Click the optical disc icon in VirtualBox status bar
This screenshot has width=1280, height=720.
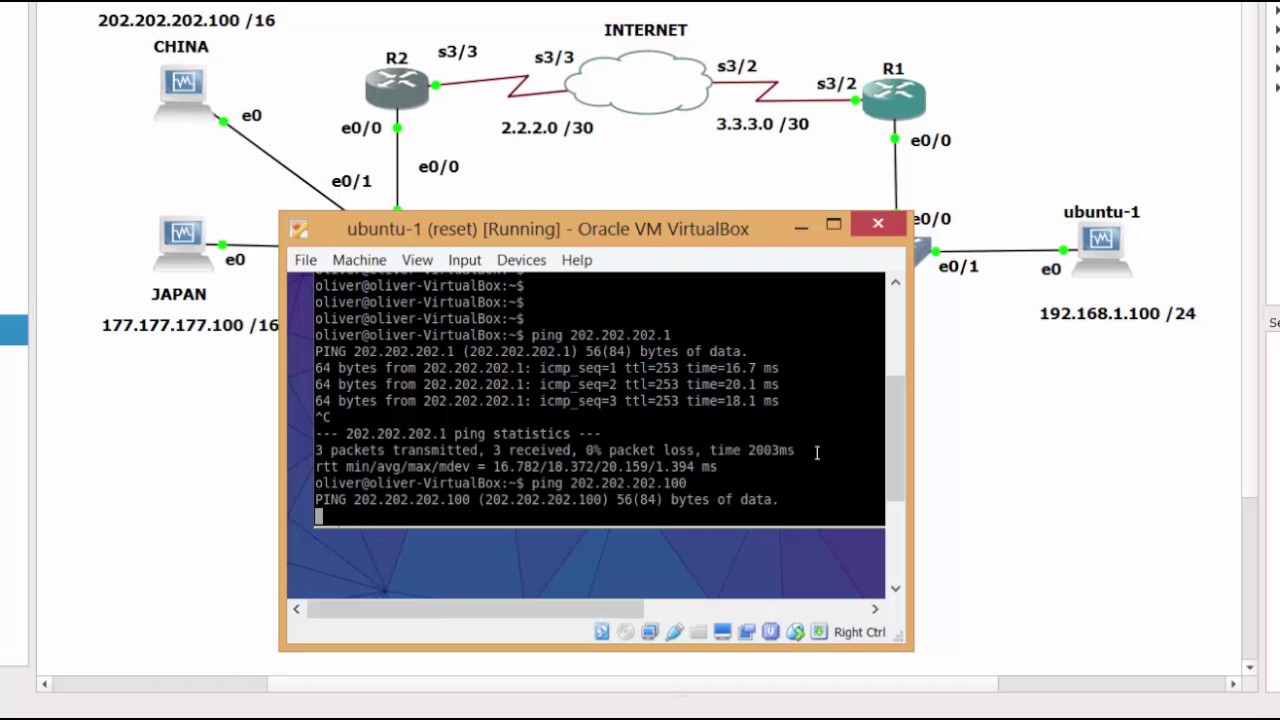[626, 632]
